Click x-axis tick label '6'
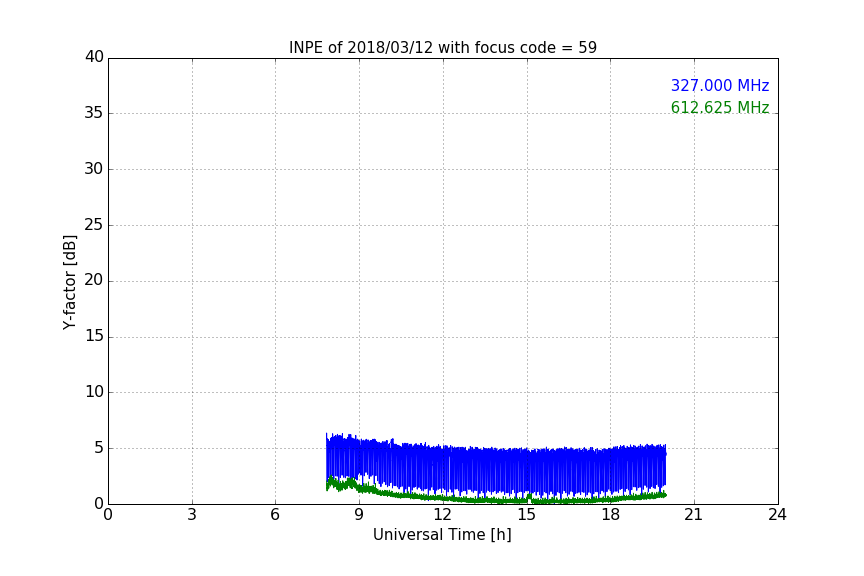The height and width of the screenshot is (576, 864). click(275, 515)
